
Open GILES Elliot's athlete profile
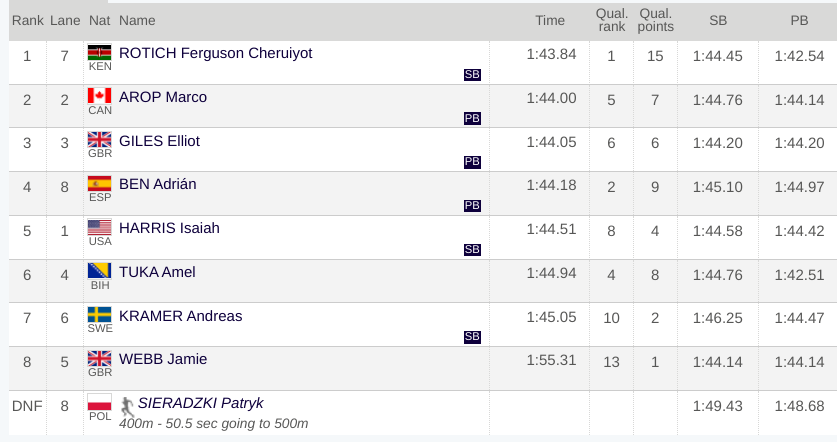(x=159, y=141)
